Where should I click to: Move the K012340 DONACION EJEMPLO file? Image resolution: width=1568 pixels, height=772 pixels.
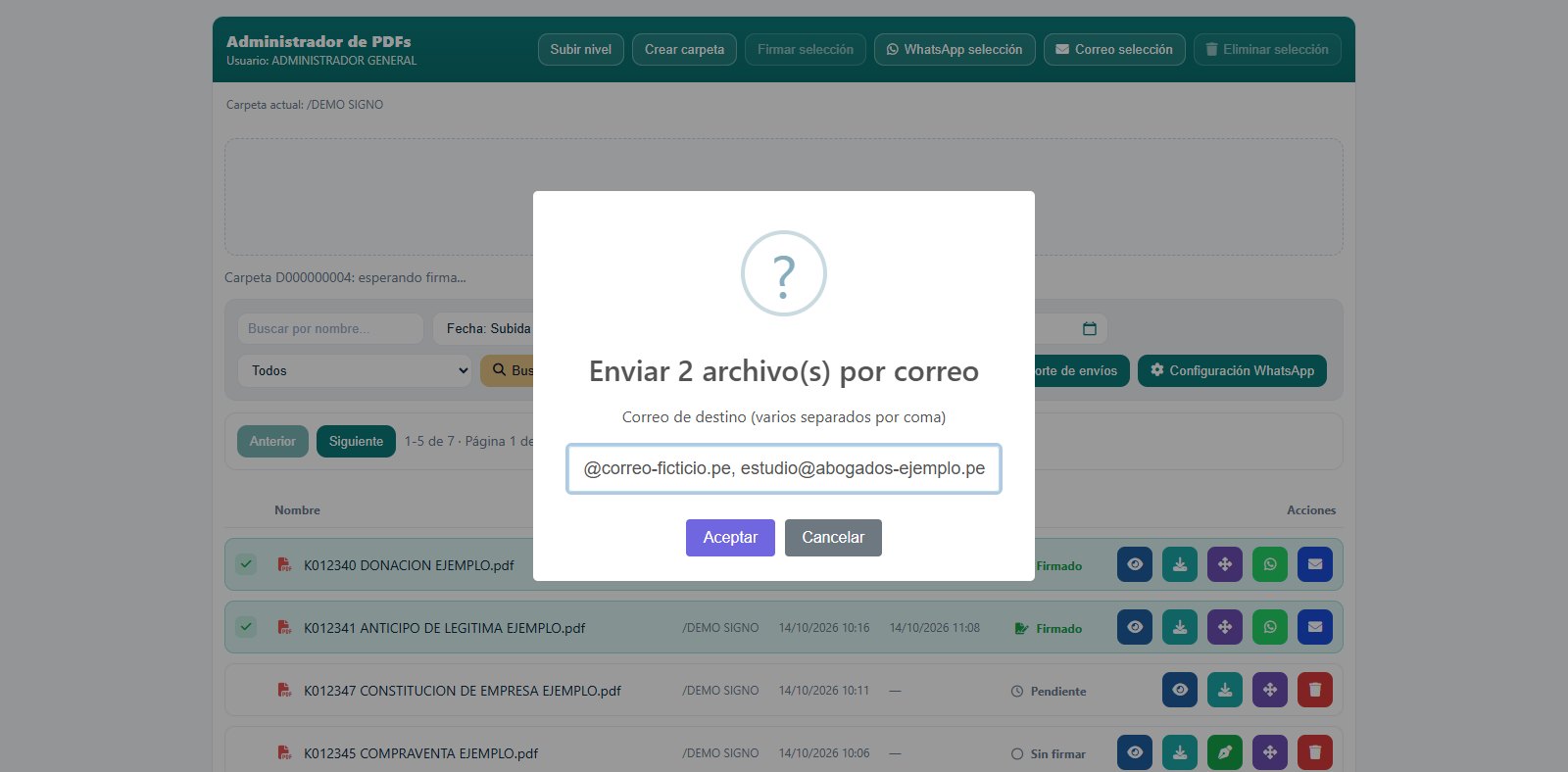[x=1225, y=564]
